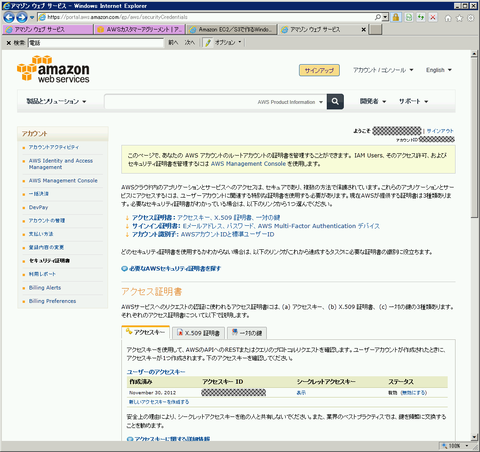Click the page scrollbar down arrow

tap(474, 437)
